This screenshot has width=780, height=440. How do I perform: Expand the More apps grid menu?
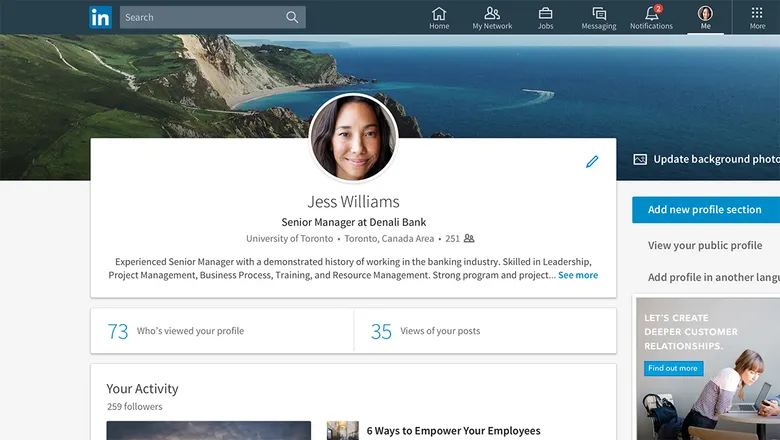757,17
